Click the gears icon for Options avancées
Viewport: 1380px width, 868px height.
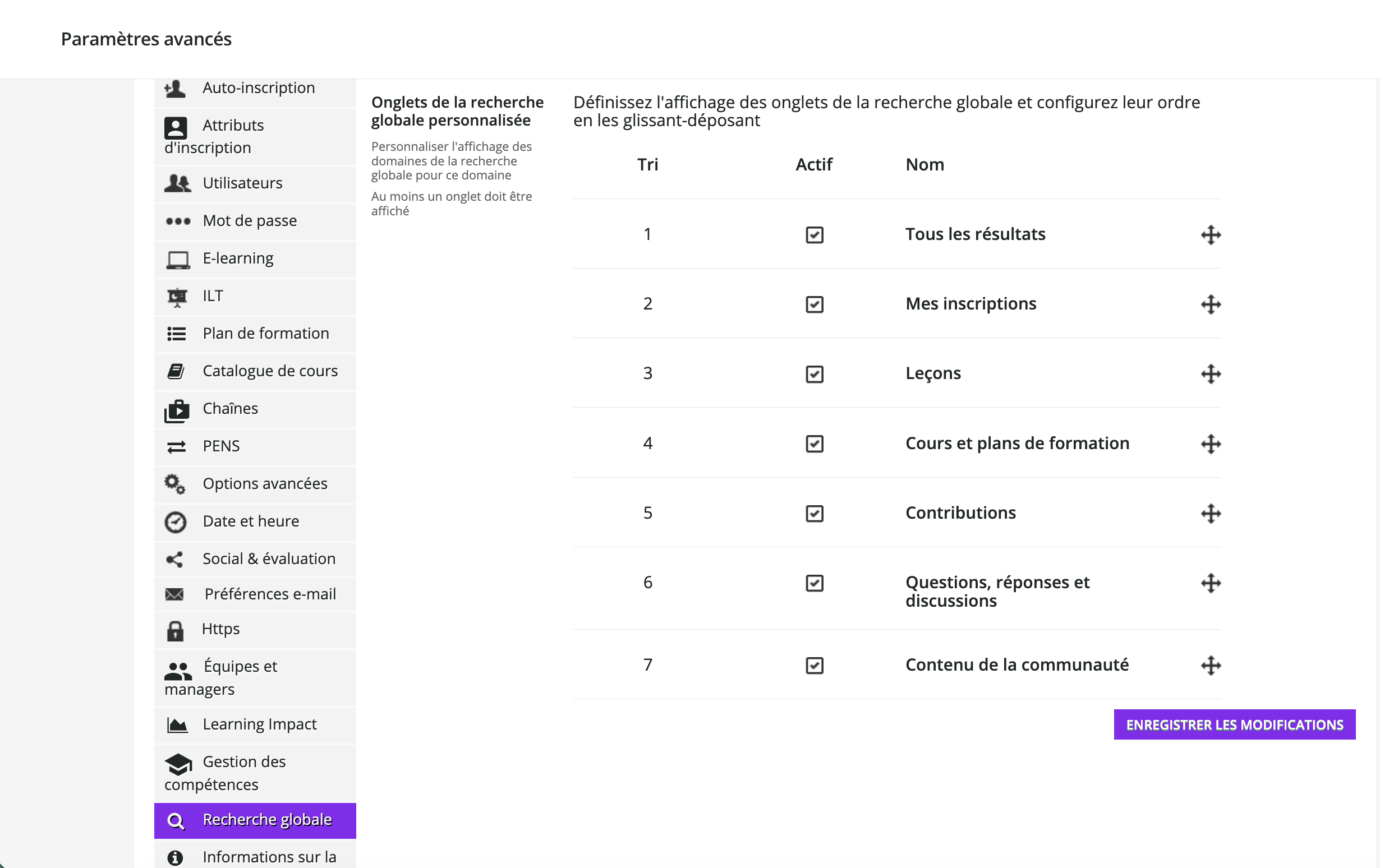[x=175, y=484]
